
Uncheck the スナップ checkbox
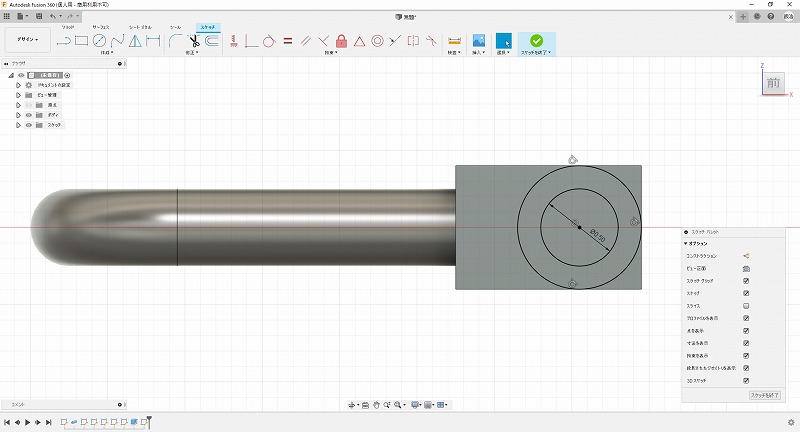pyautogui.click(x=746, y=293)
